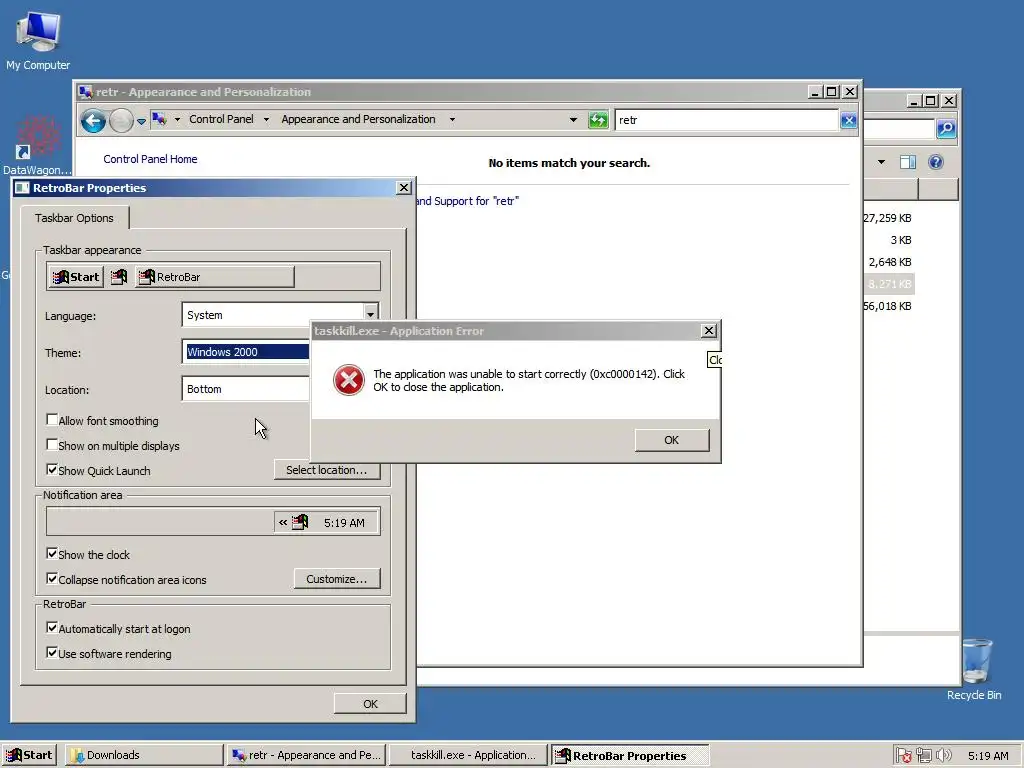Select the Taskbar Options tab

pos(74,218)
